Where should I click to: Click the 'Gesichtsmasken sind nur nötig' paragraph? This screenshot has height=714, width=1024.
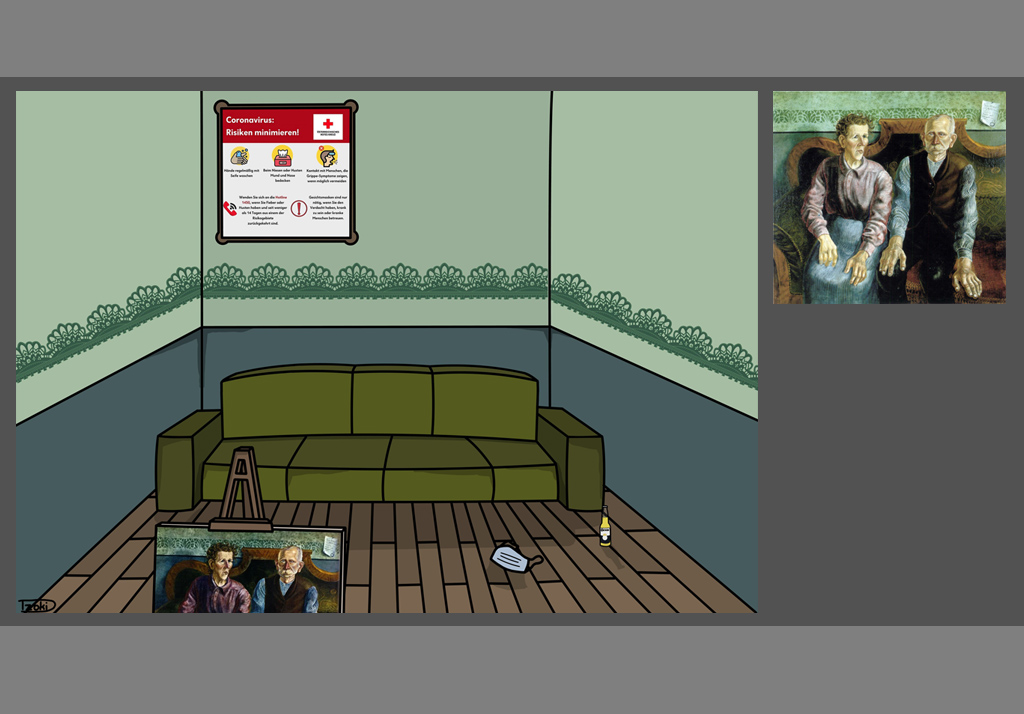coord(328,207)
